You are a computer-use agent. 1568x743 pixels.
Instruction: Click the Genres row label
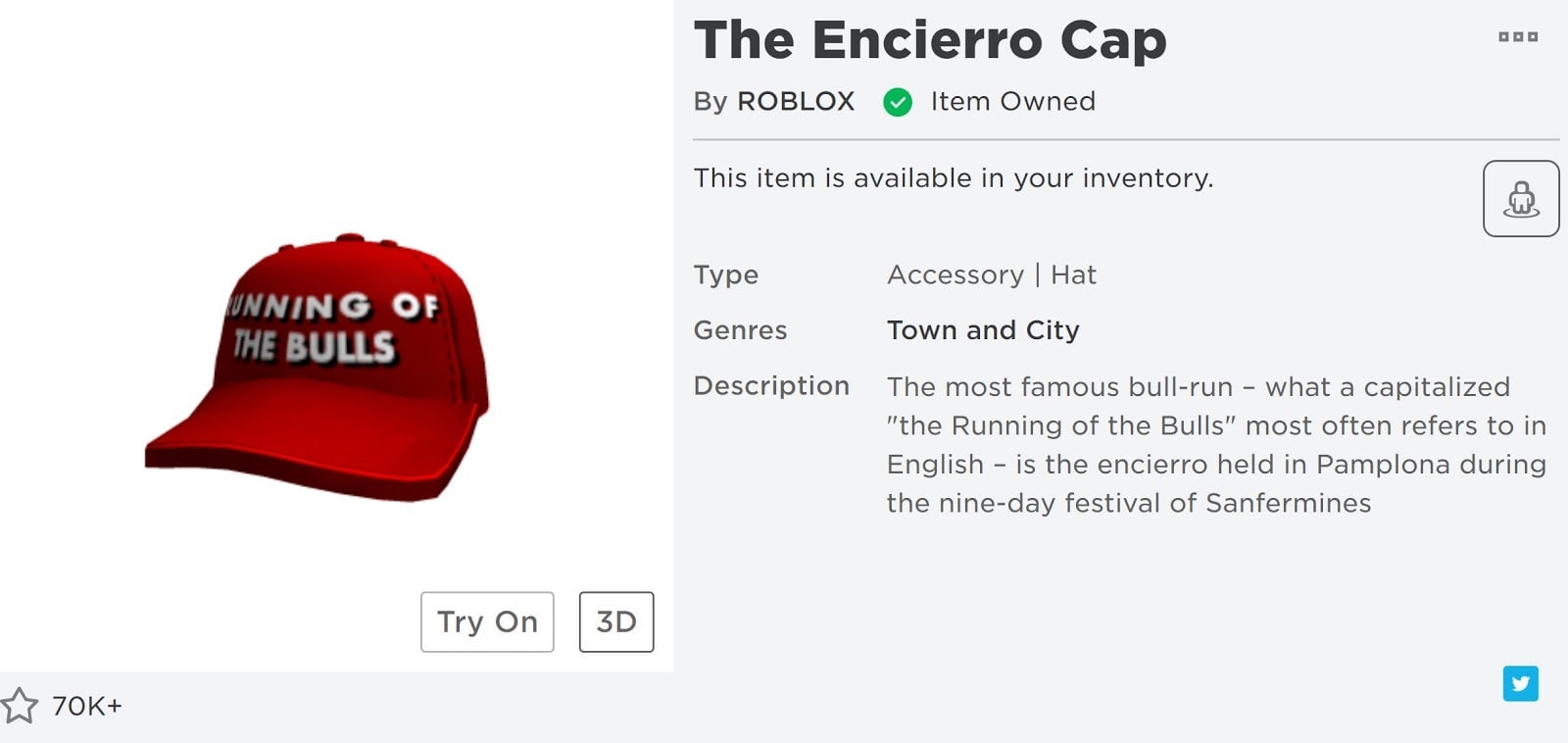(x=740, y=330)
